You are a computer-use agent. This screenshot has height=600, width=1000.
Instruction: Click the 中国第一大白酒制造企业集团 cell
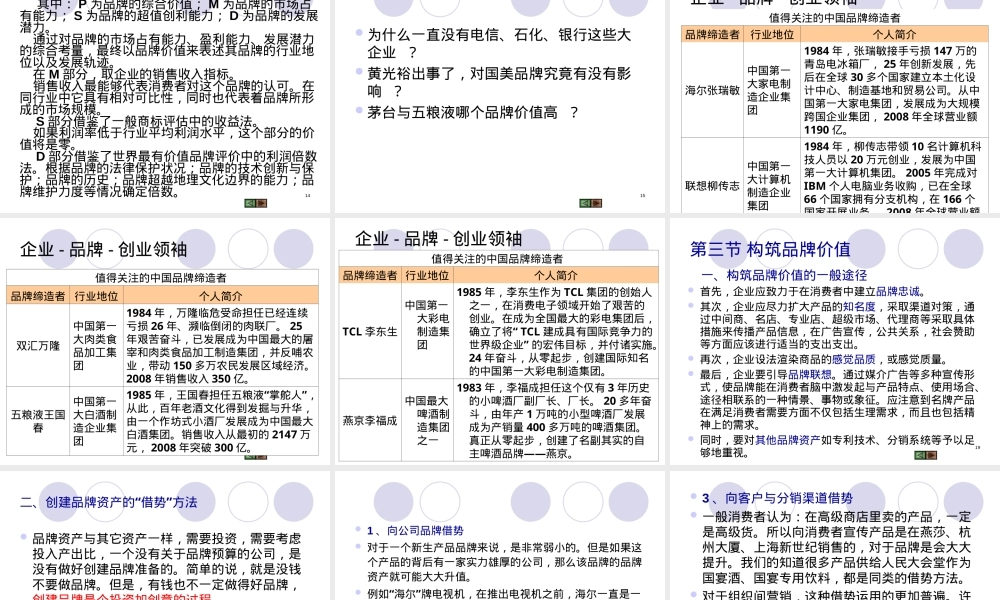(96, 421)
